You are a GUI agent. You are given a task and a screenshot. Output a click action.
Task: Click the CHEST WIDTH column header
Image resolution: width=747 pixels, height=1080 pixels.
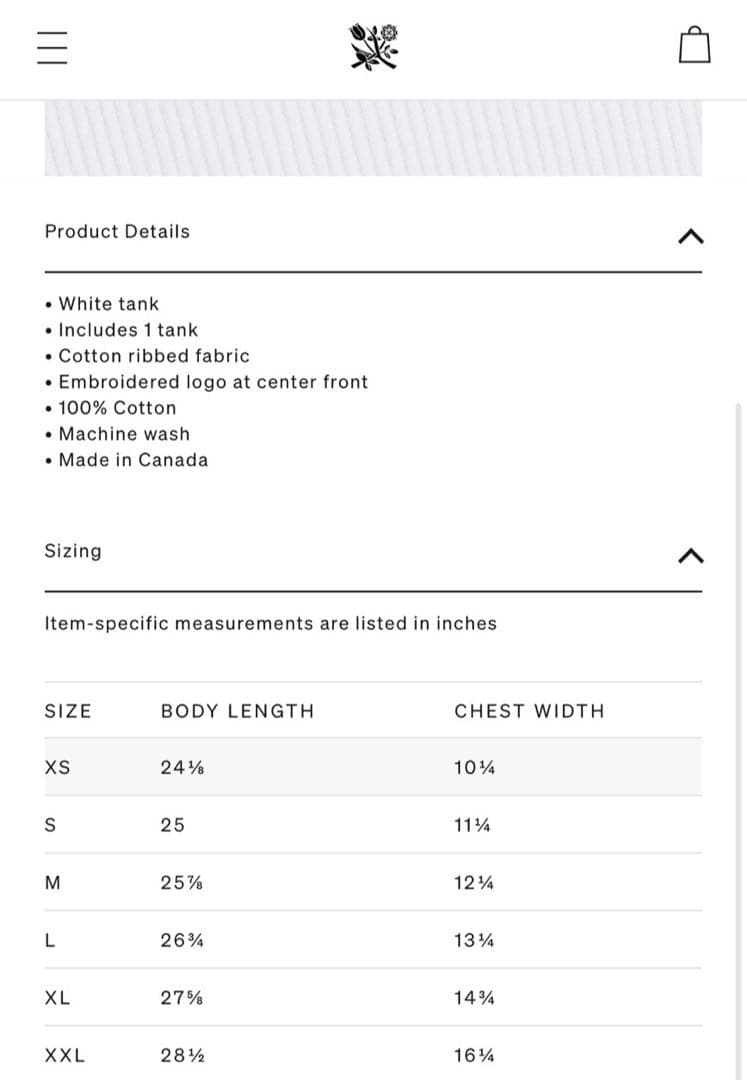point(529,711)
